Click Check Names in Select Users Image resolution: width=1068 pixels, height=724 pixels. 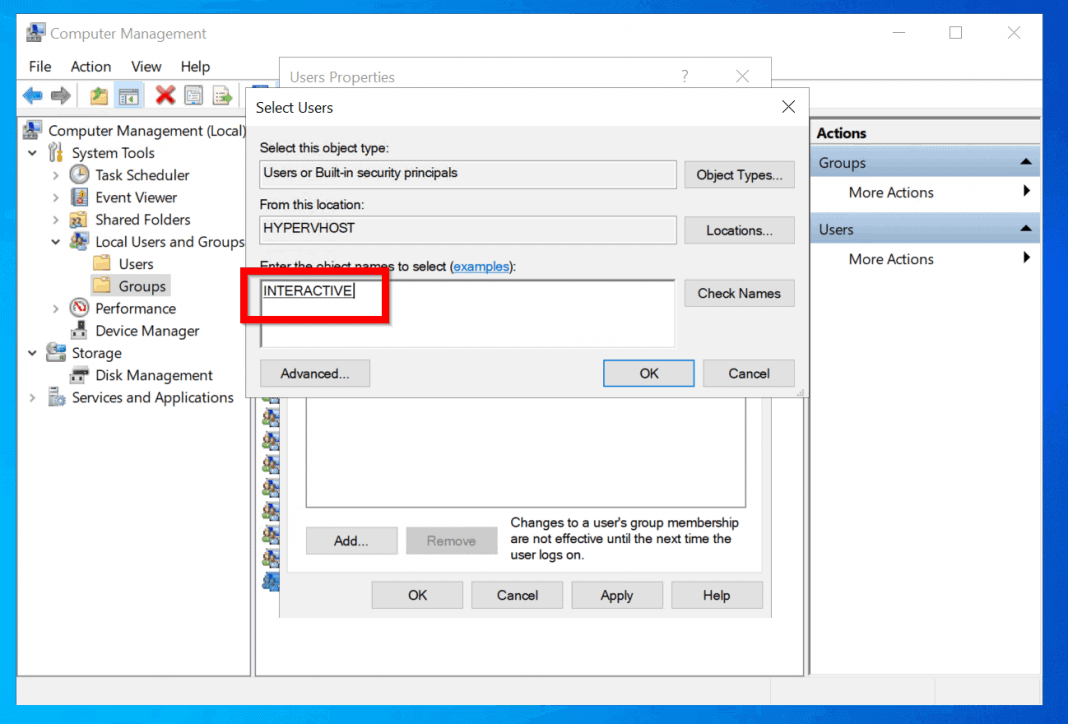(739, 293)
